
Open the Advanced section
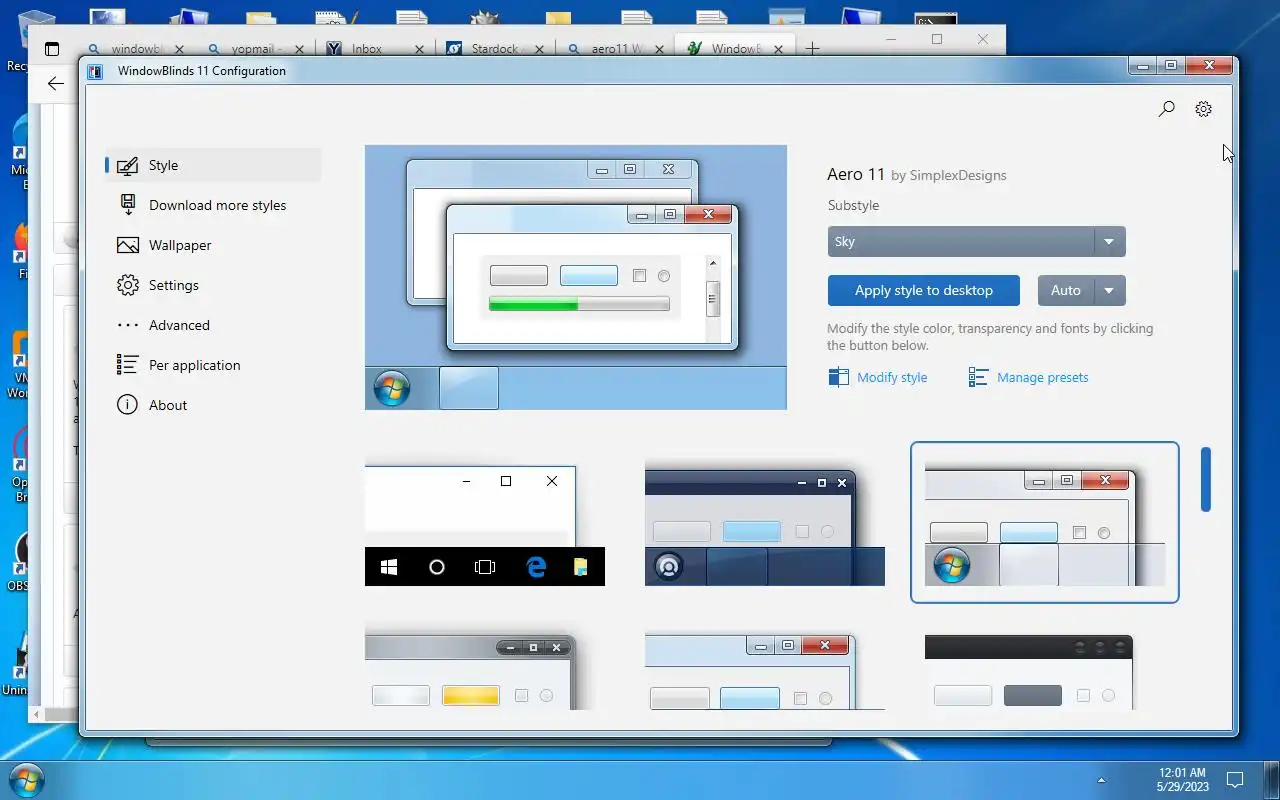(213, 325)
